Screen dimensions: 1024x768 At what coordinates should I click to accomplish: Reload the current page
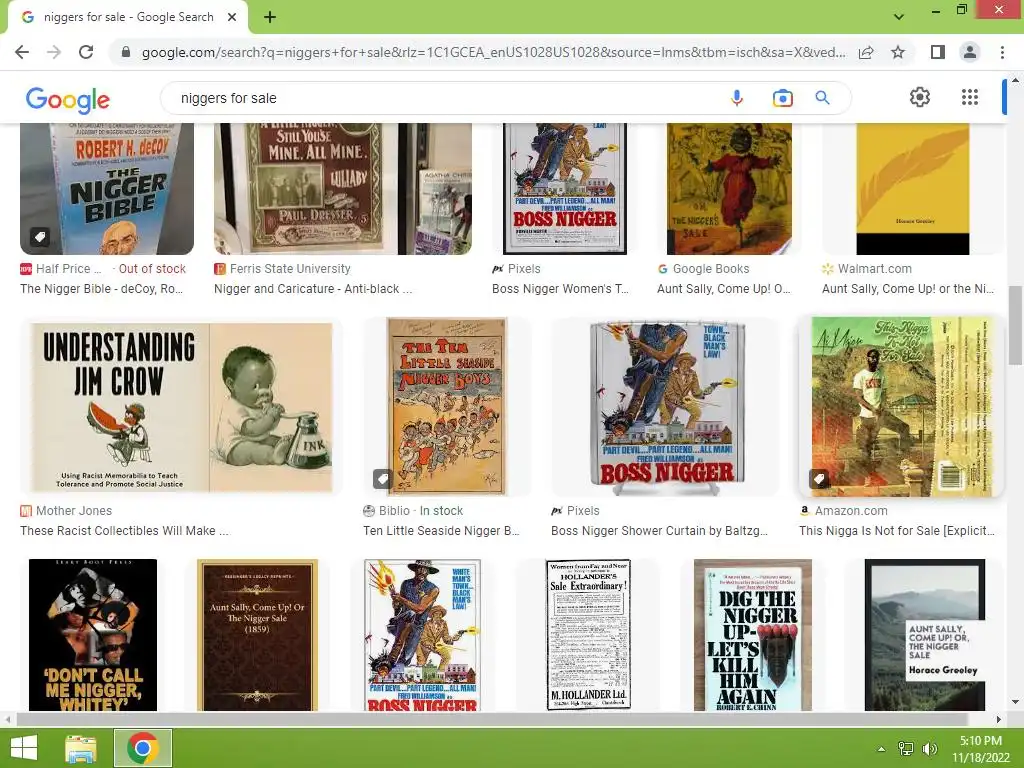pos(86,52)
